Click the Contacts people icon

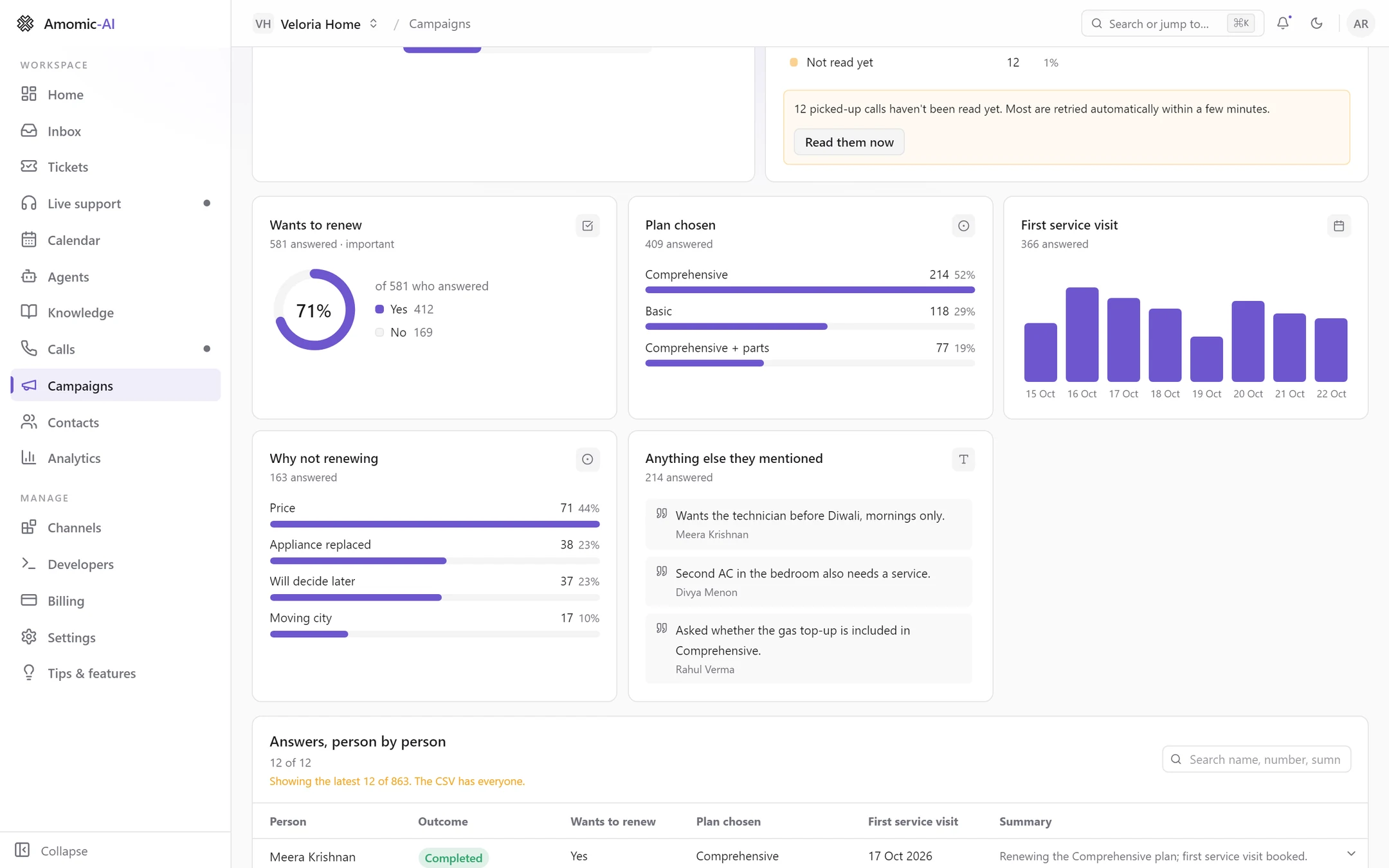click(x=29, y=422)
